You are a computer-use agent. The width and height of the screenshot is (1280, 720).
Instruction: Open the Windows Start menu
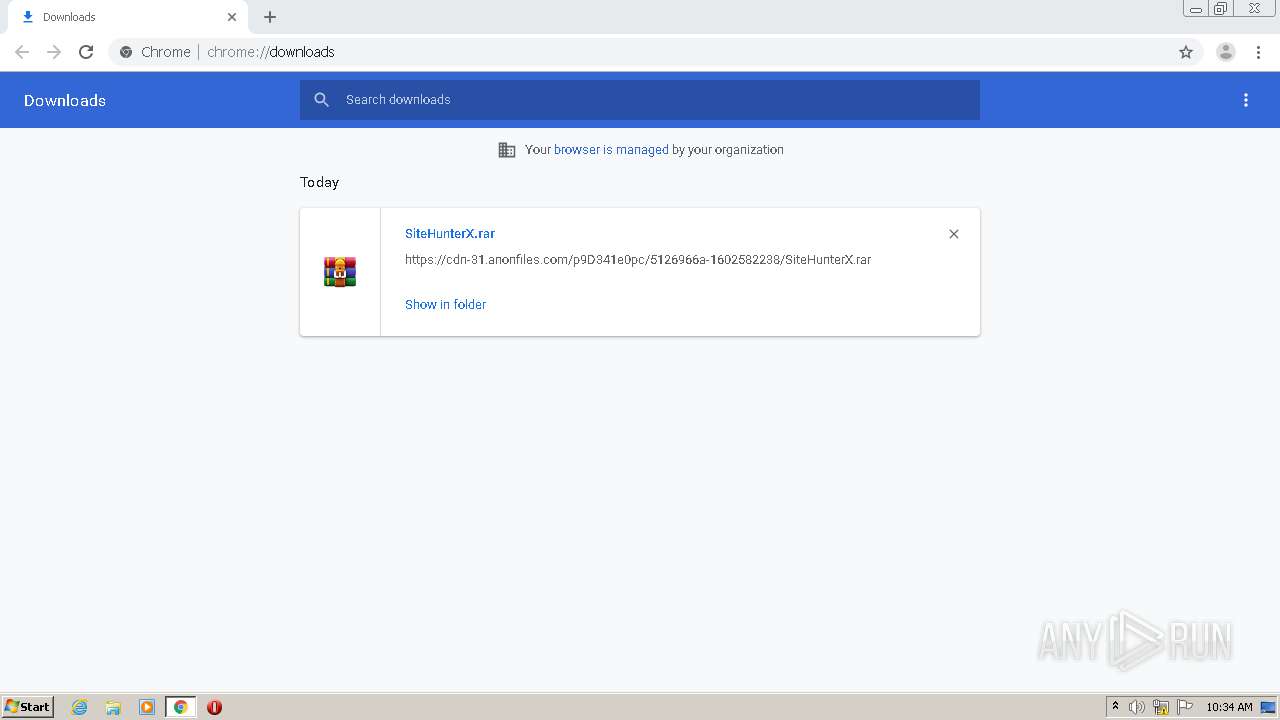pyautogui.click(x=28, y=707)
